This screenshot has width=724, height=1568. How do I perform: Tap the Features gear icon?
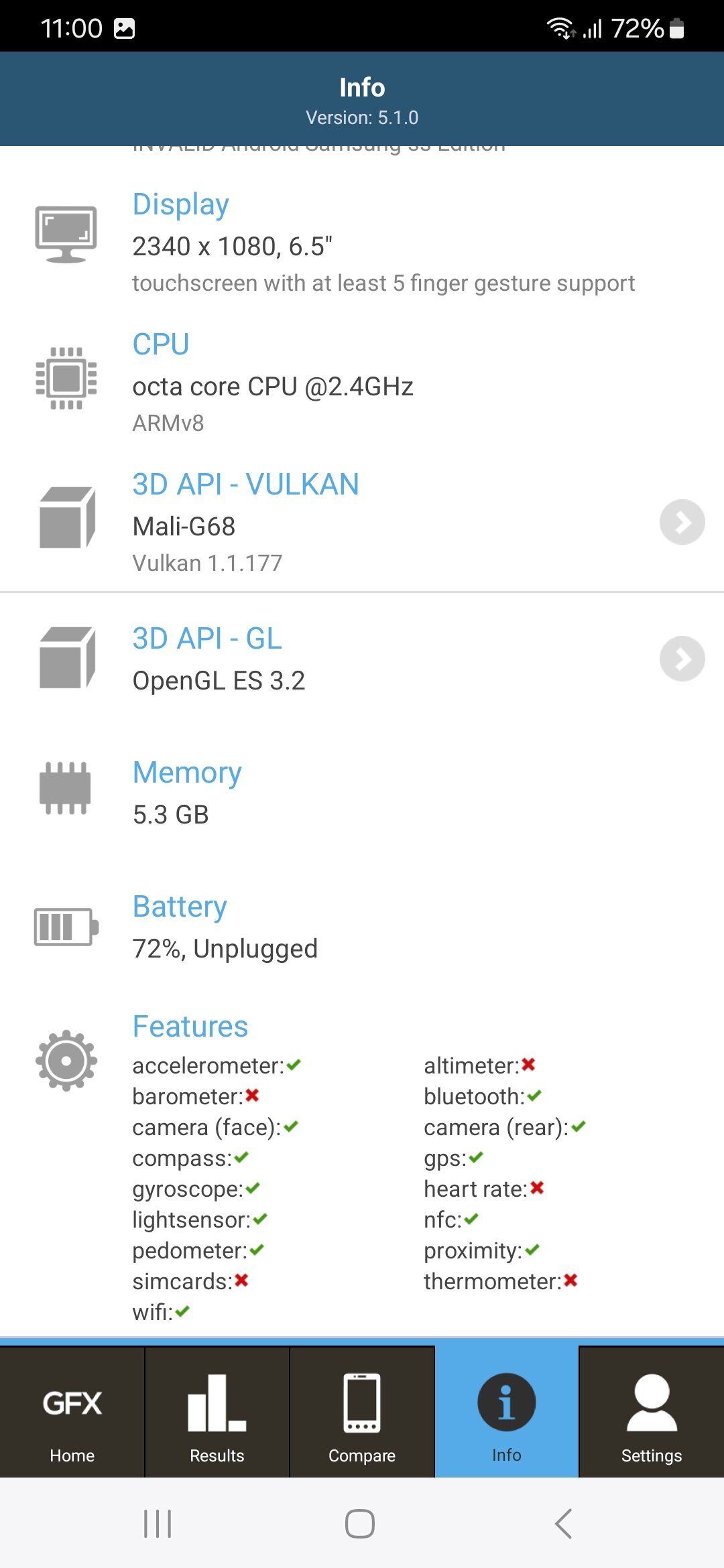point(66,1061)
